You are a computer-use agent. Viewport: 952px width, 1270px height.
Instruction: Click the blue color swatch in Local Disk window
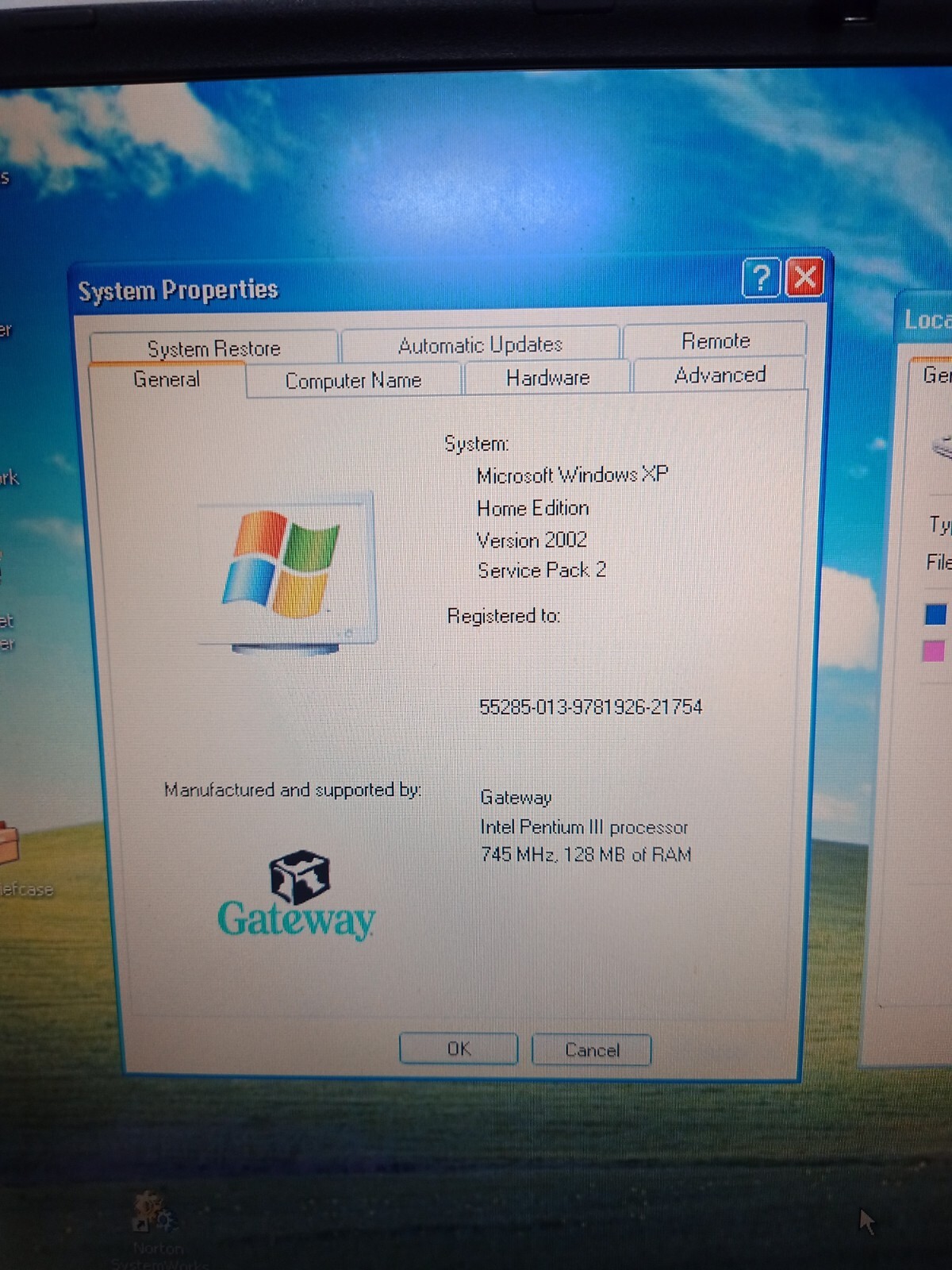point(935,614)
